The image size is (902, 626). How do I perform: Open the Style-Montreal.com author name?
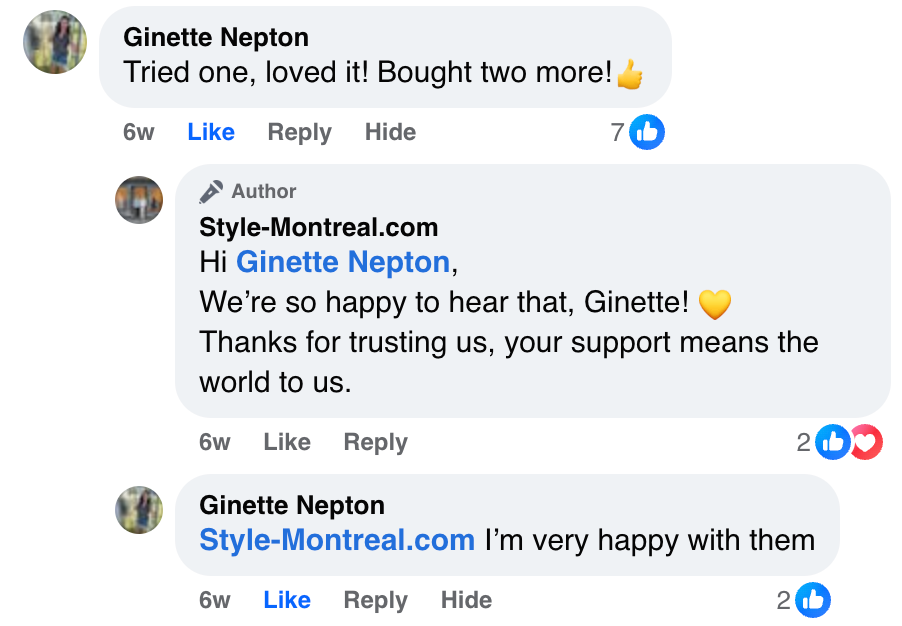[318, 227]
